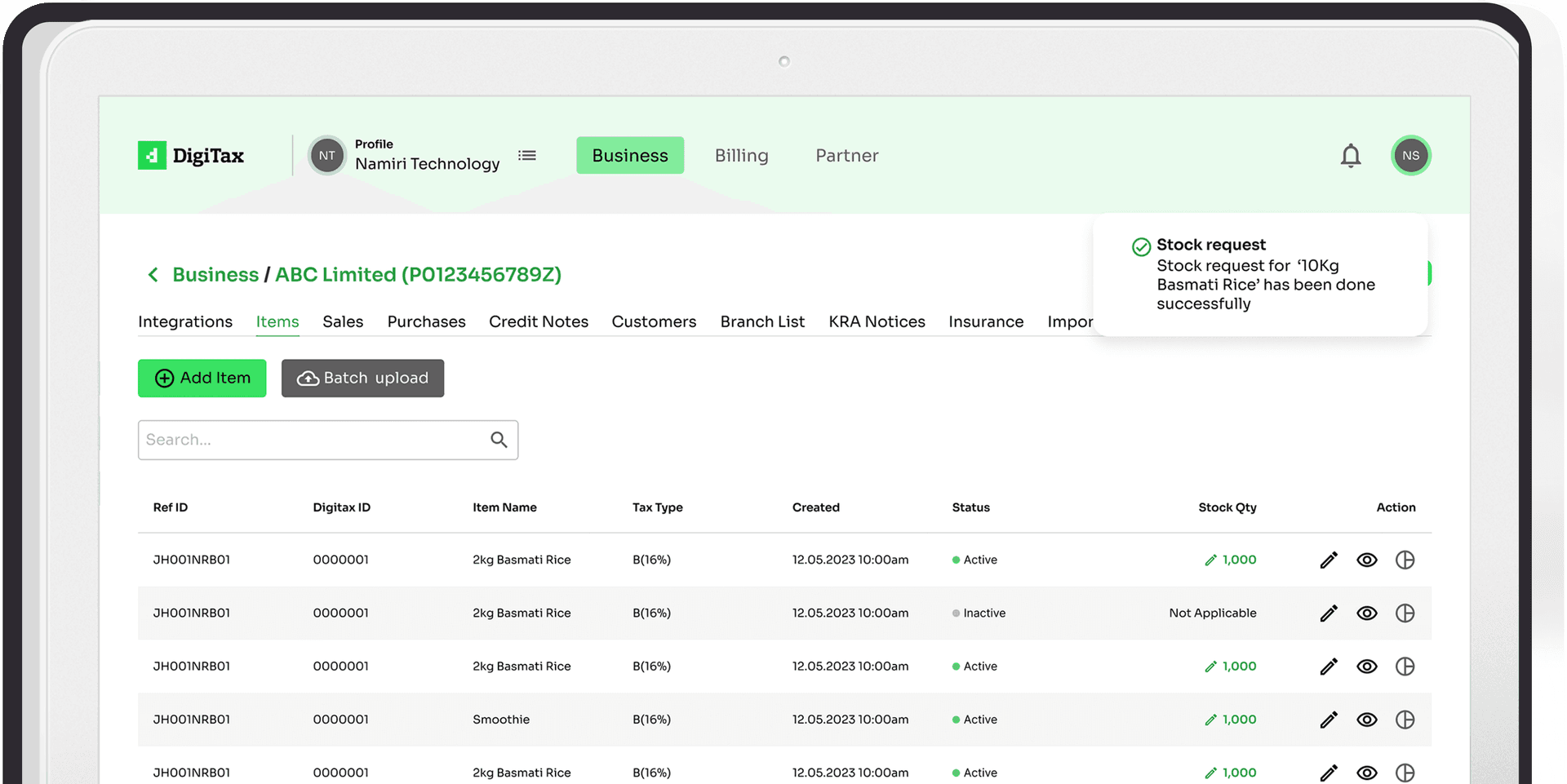Toggle the eye icon on the Inactive rice row
The width and height of the screenshot is (1567, 784).
(1367, 613)
